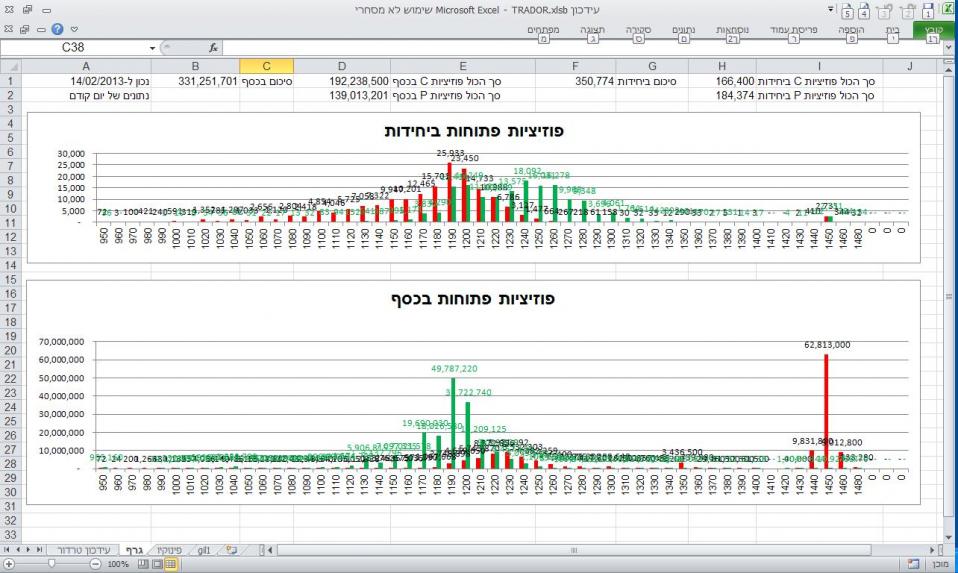Switch to Page Layout view in status bar
958x573 pixels.
155,564
